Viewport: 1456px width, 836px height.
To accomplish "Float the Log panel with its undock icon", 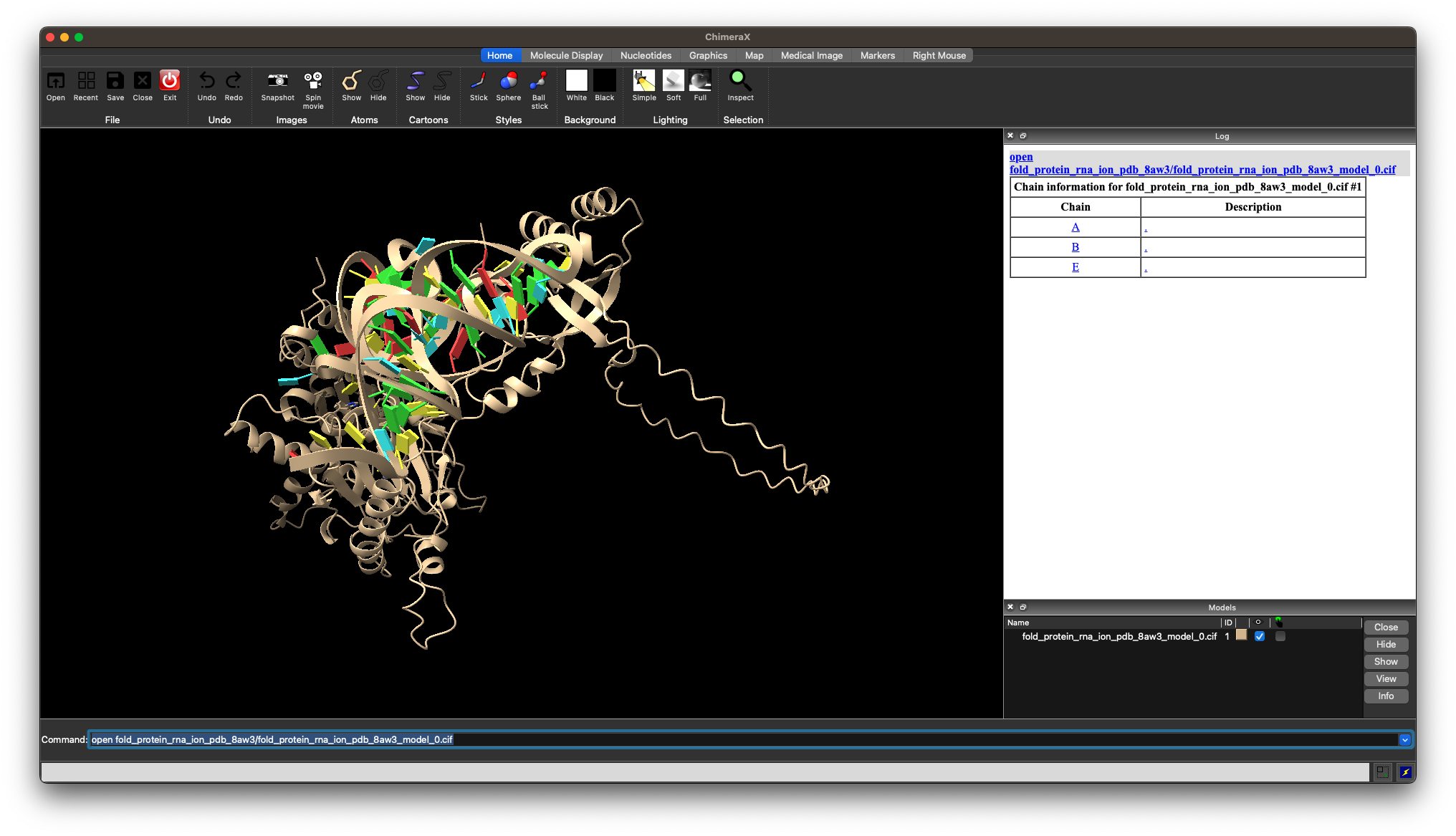I will click(1023, 135).
